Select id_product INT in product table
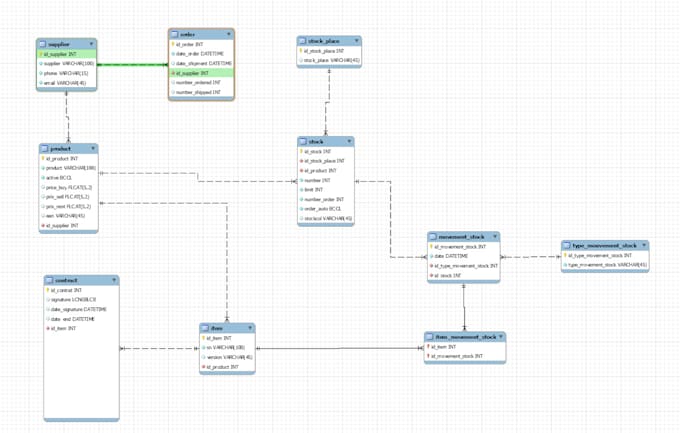The height and width of the screenshot is (433, 680). (x=69, y=159)
